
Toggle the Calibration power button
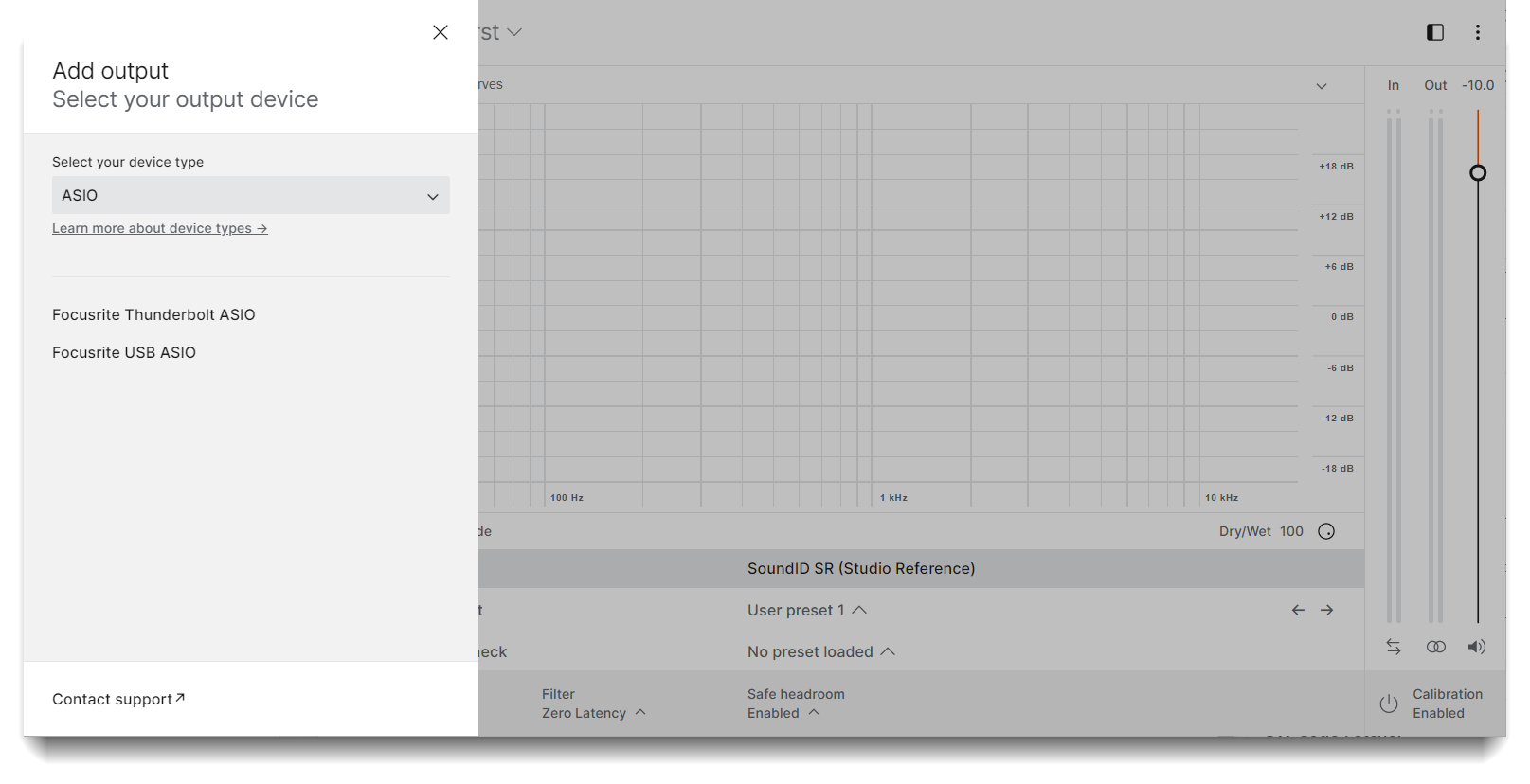pos(1389,704)
